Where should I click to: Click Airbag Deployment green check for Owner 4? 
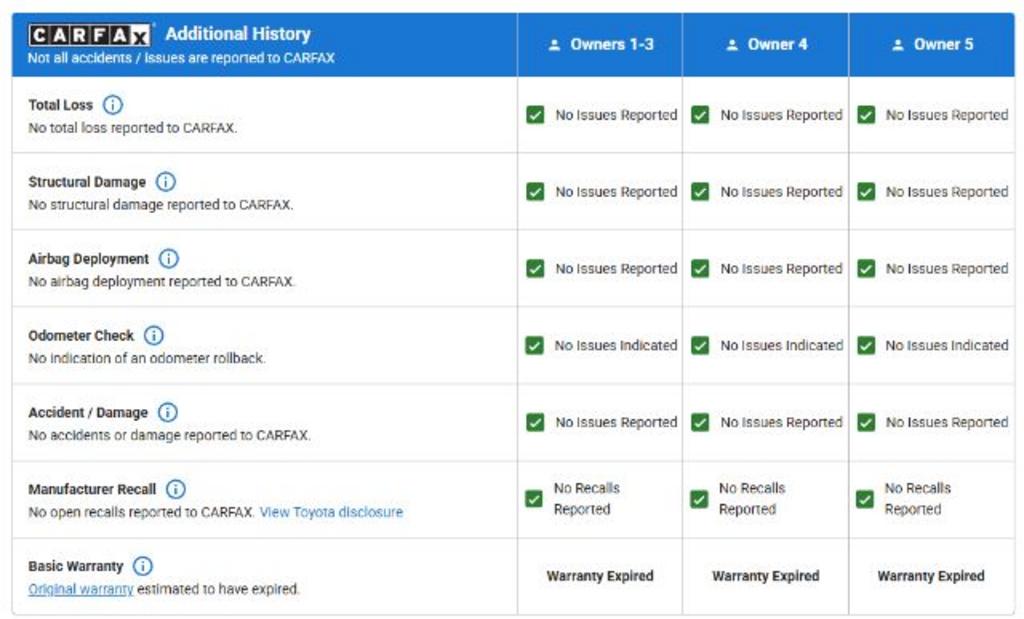(x=700, y=268)
